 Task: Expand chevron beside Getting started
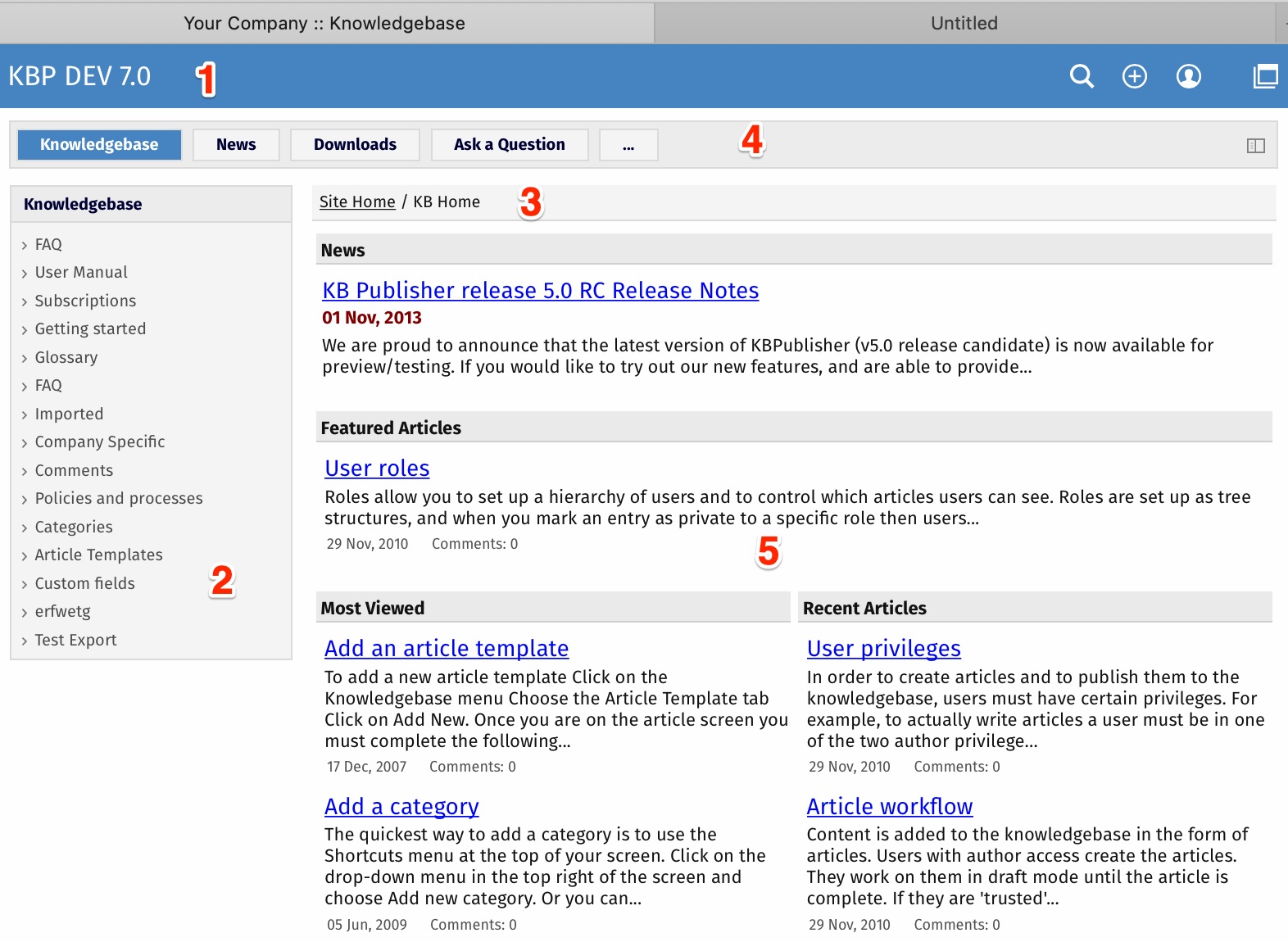click(25, 330)
